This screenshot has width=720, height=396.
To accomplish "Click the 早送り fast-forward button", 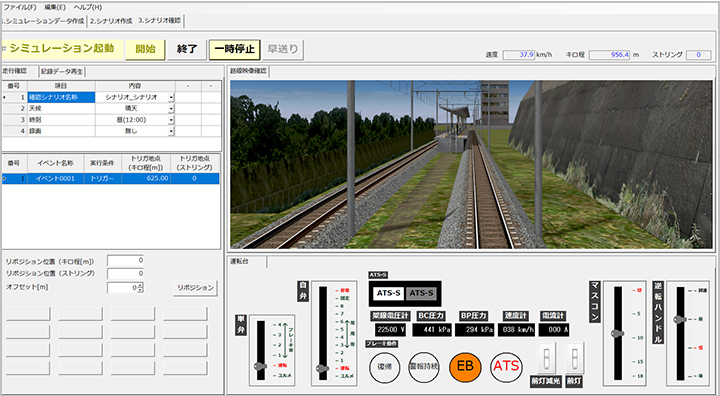I will click(x=283, y=49).
